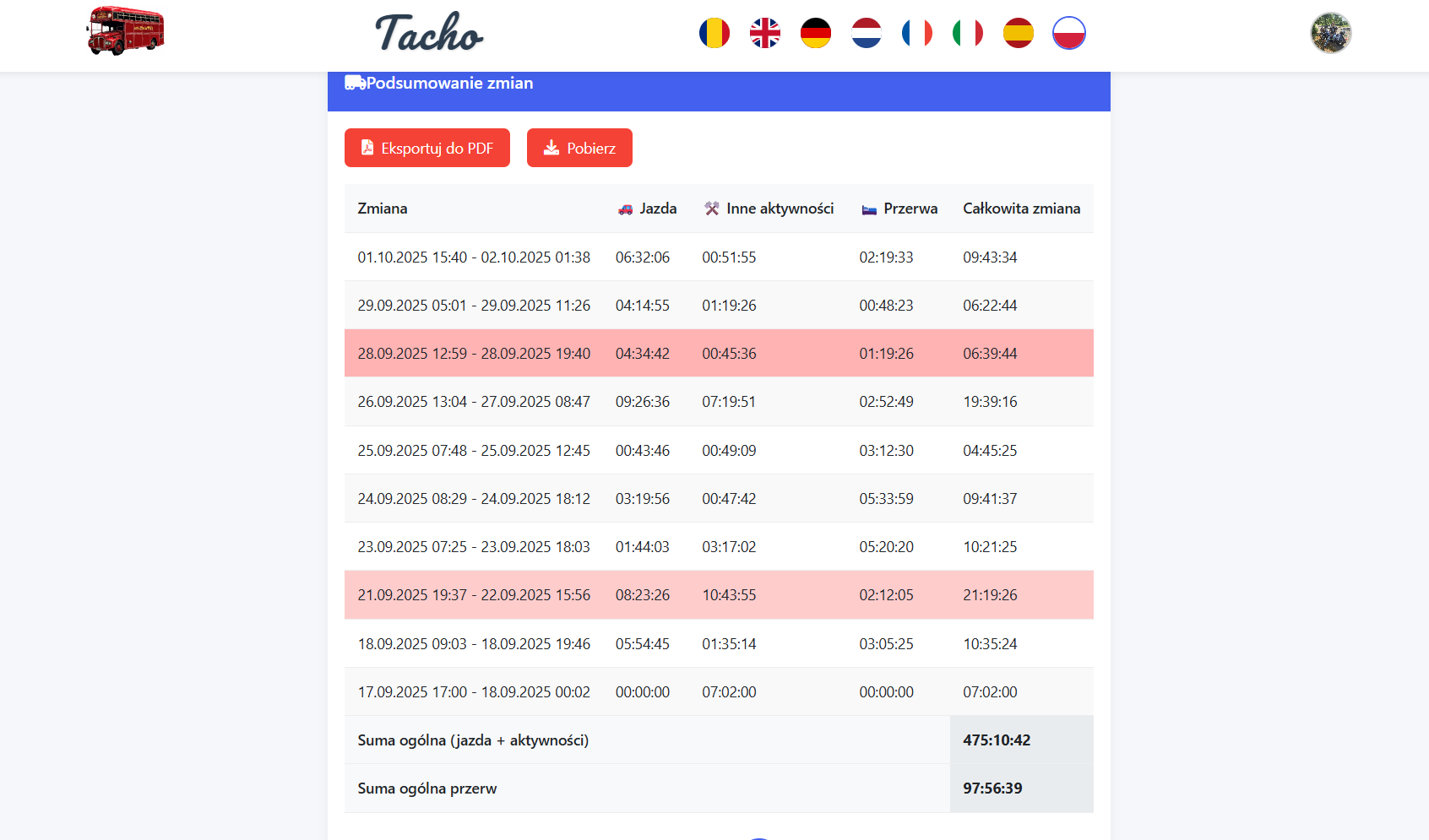1429x840 pixels.
Task: Select the Italian flag language
Action: pos(967,34)
